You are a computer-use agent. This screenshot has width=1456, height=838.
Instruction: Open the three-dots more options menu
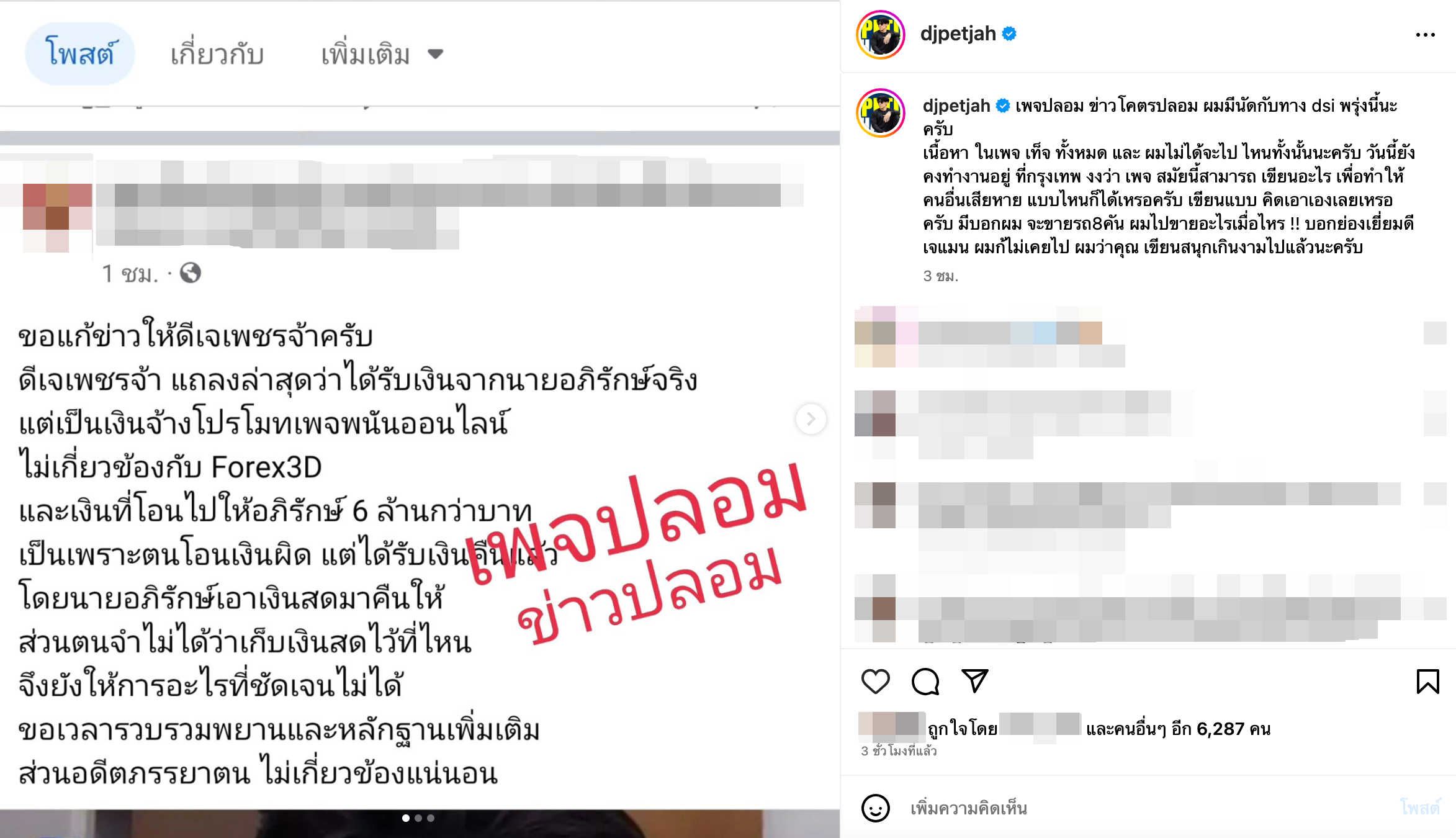point(1425,35)
